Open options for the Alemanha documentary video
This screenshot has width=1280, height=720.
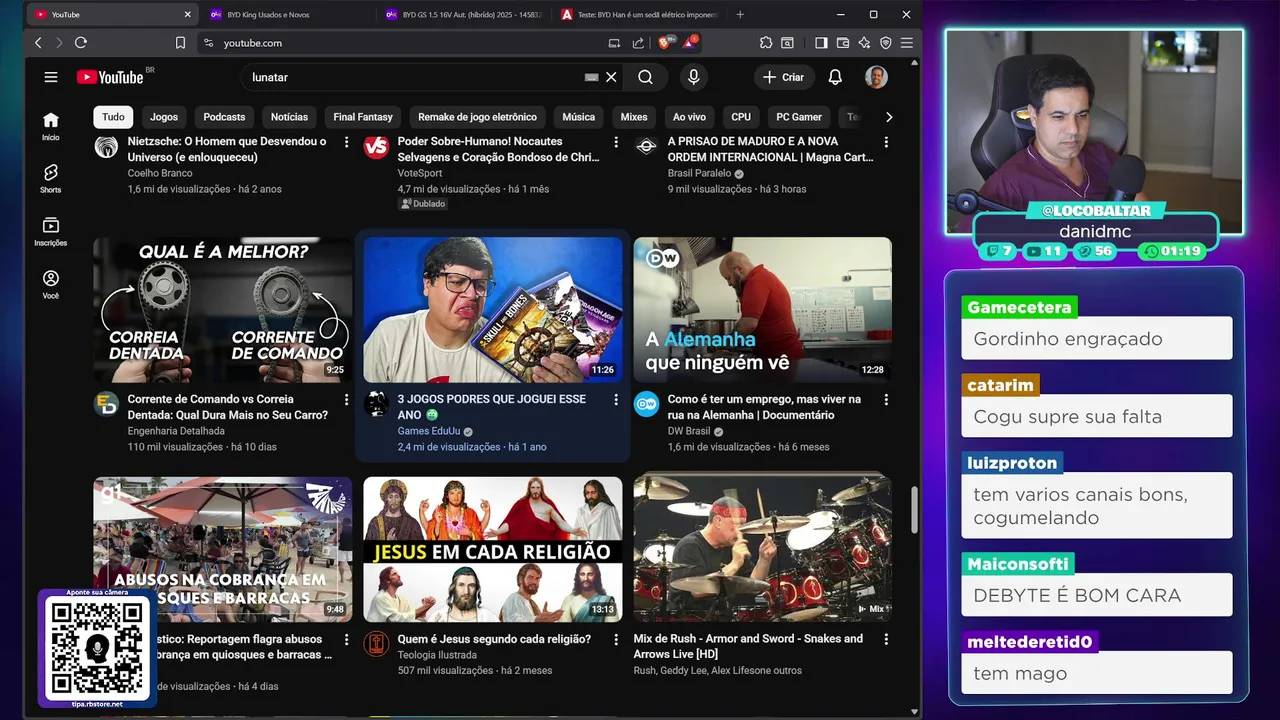(886, 400)
